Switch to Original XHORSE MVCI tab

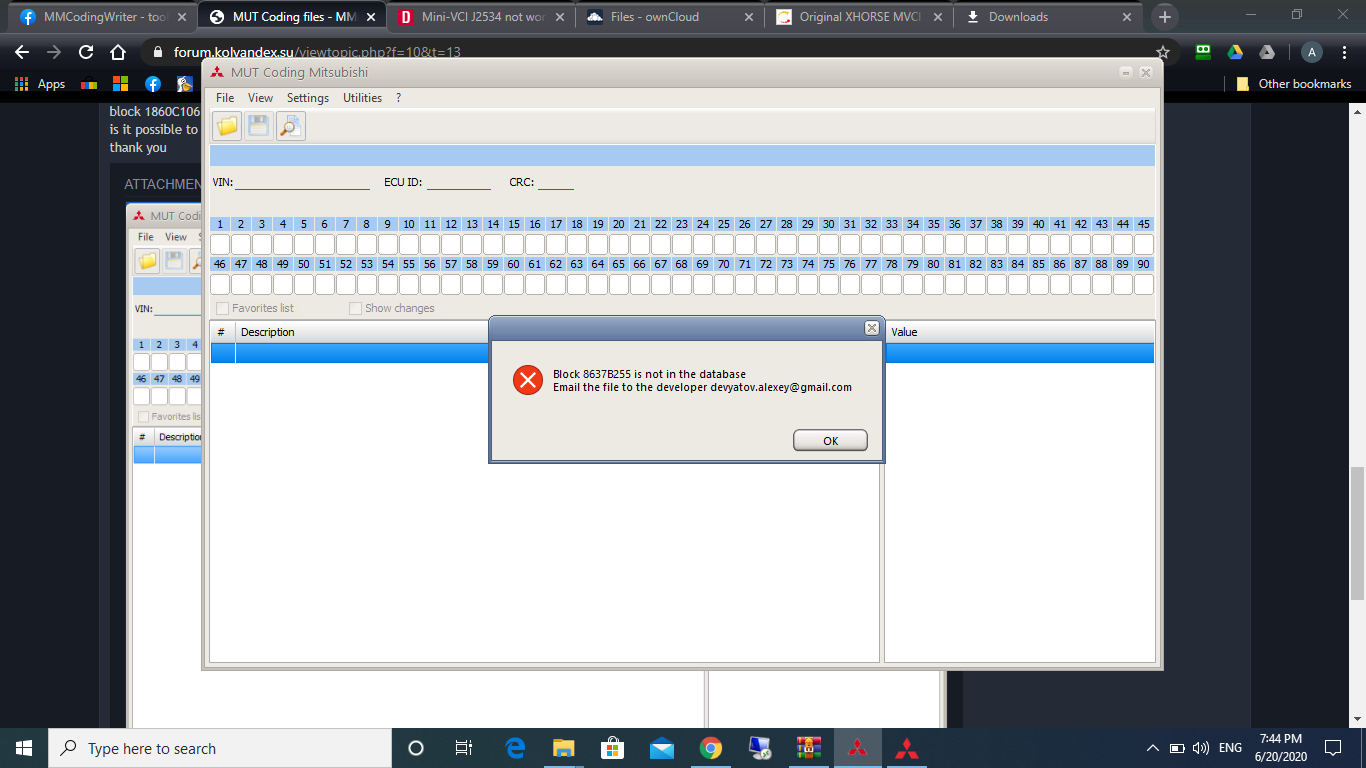tap(858, 17)
